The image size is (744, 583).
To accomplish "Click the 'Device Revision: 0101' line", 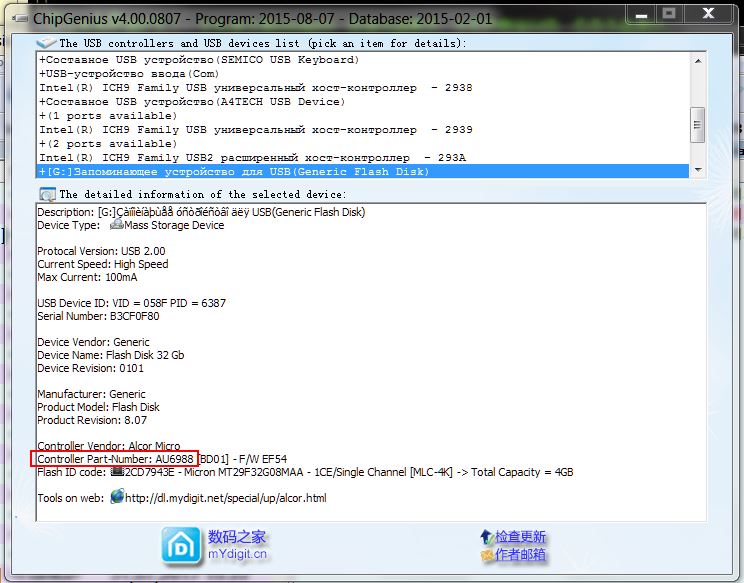I will pyautogui.click(x=90, y=368).
